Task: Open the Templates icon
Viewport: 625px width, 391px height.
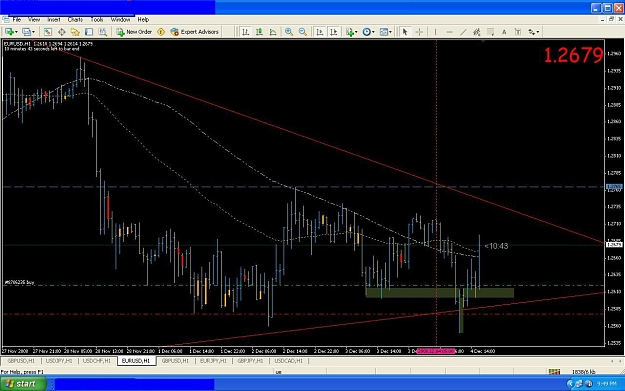Action: (384, 32)
